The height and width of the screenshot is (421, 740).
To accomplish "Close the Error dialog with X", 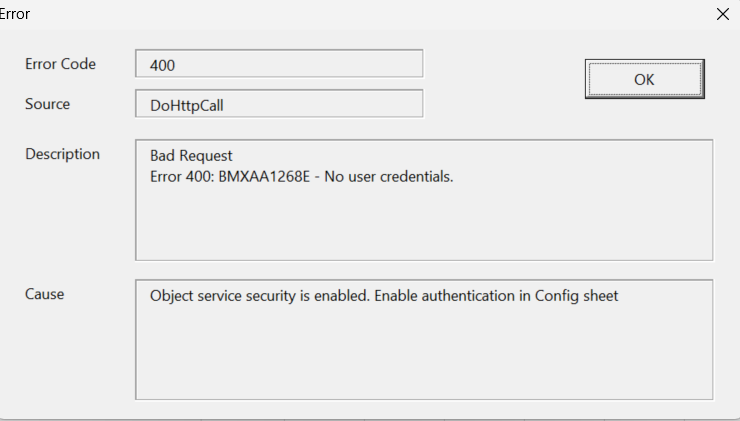I will click(x=723, y=14).
